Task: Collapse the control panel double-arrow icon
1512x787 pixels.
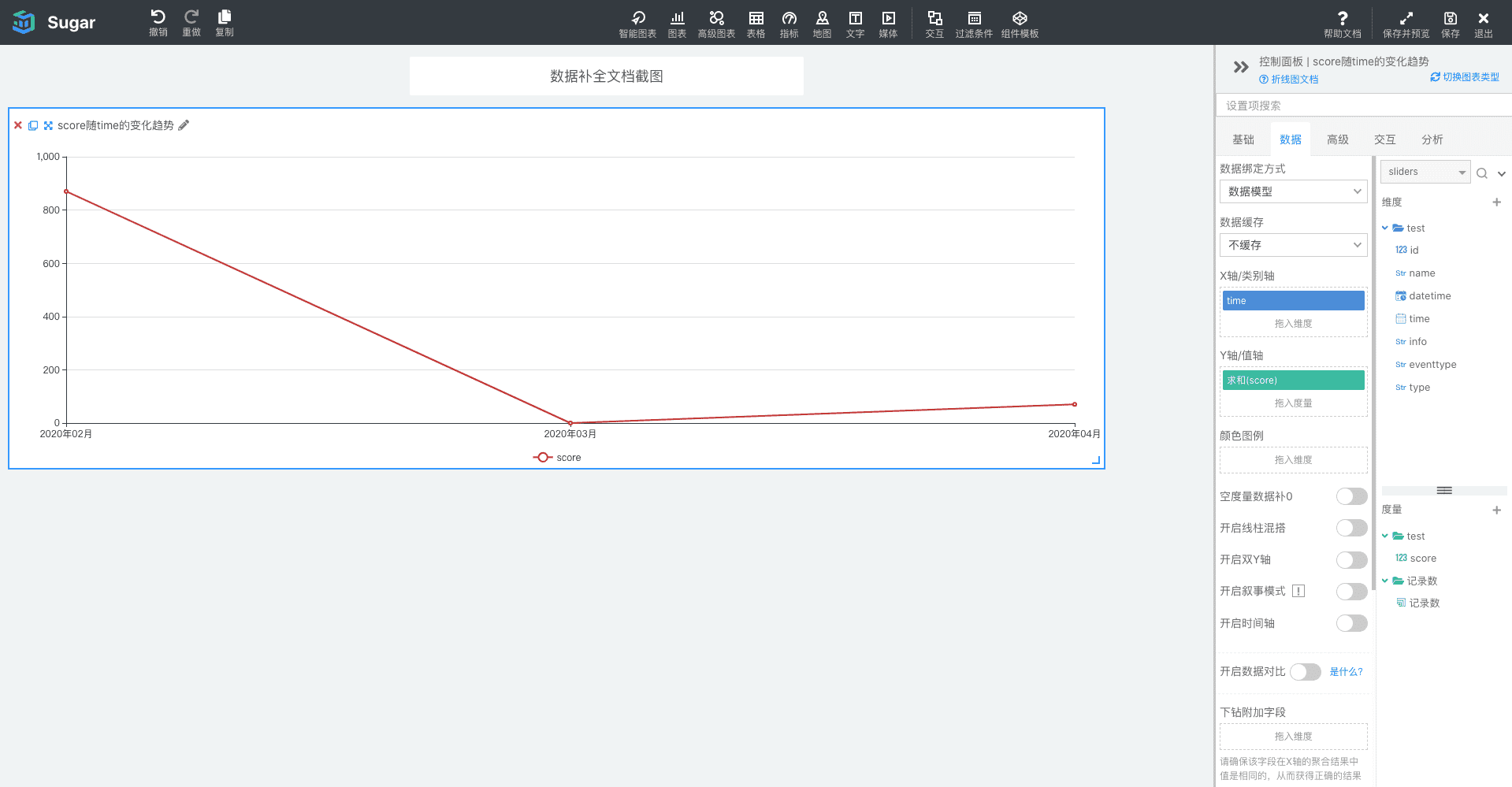Action: [1241, 67]
